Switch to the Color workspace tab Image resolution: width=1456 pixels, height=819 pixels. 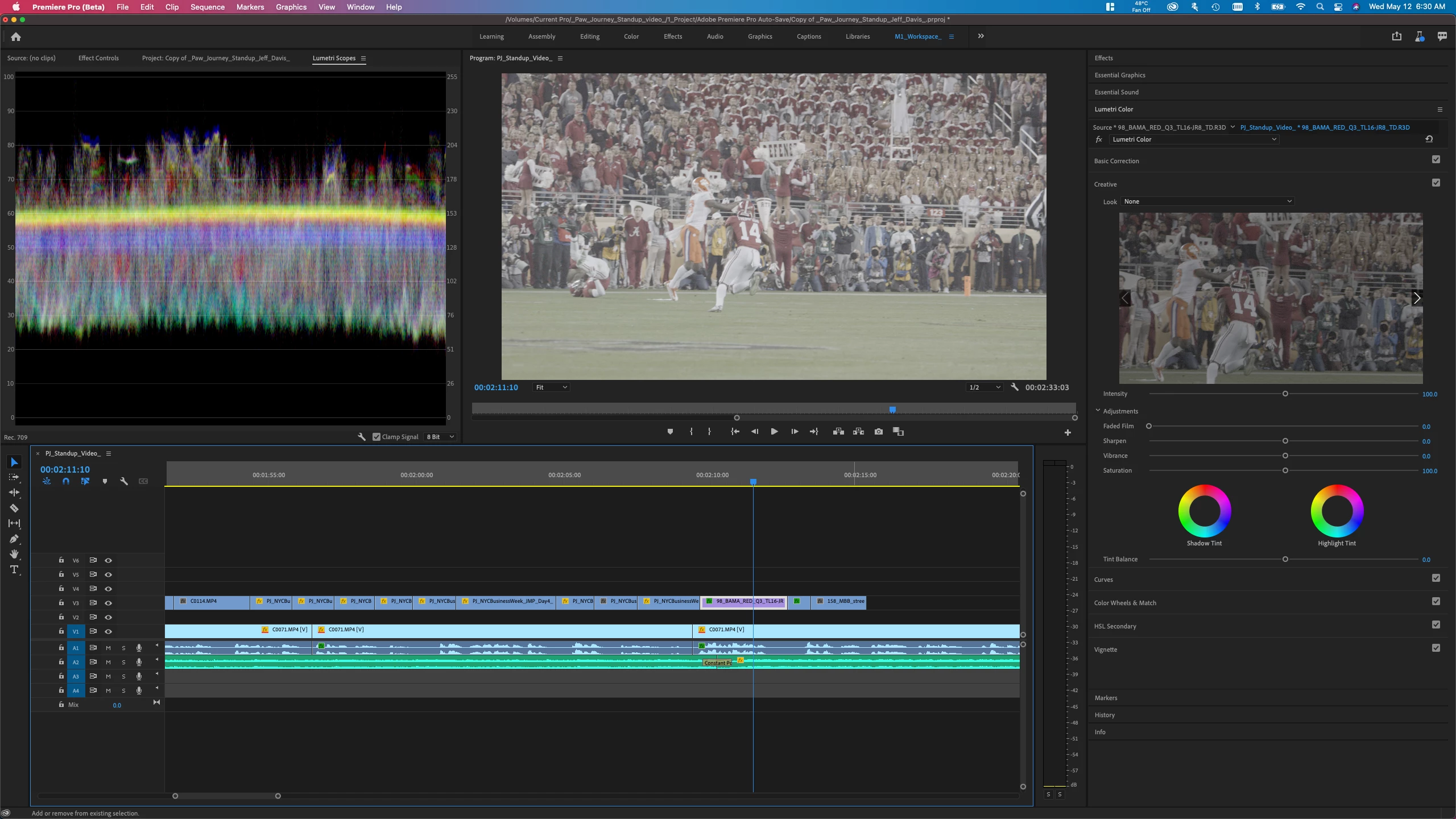coord(631,36)
